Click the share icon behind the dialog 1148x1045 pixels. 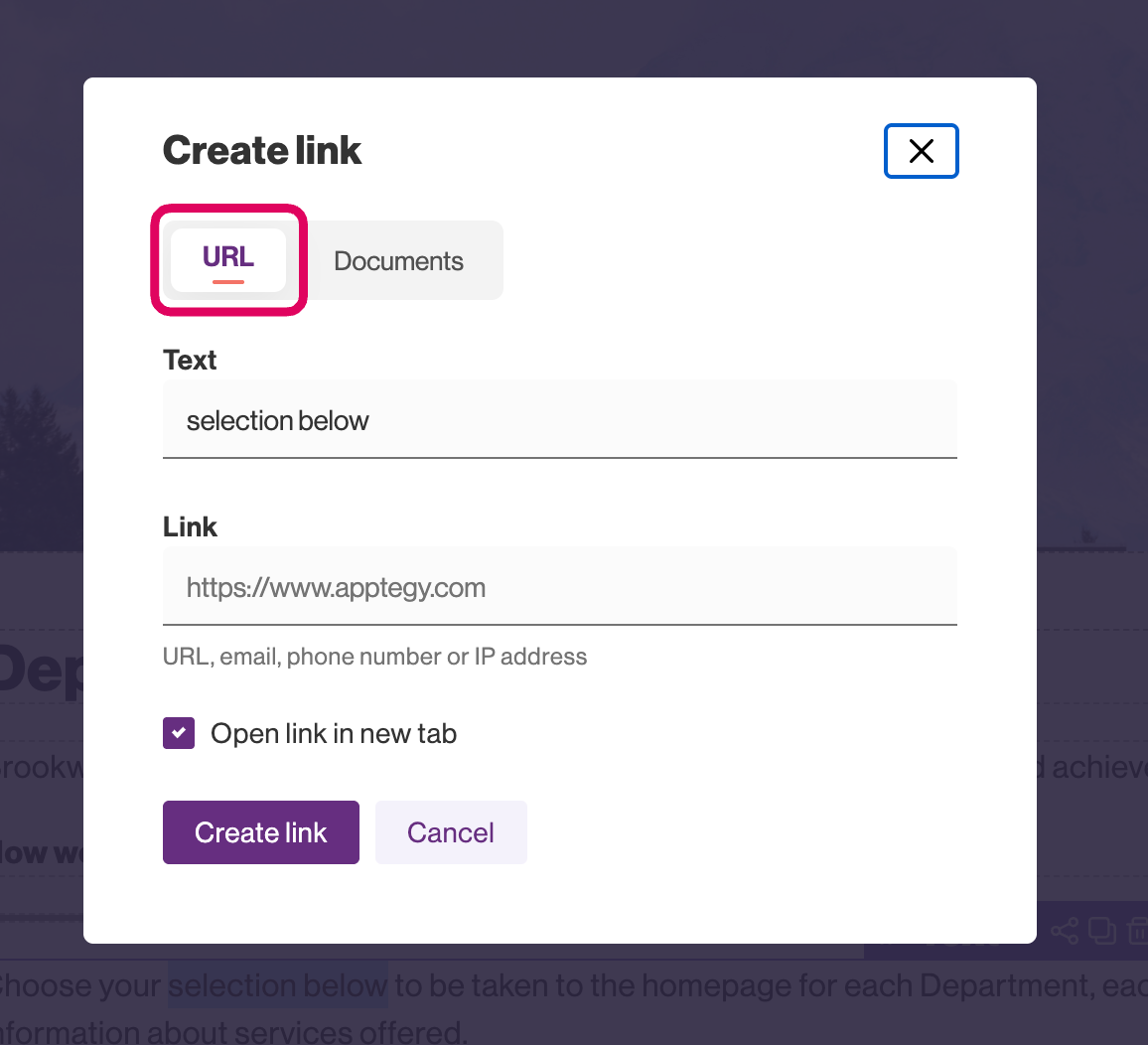point(1064,931)
